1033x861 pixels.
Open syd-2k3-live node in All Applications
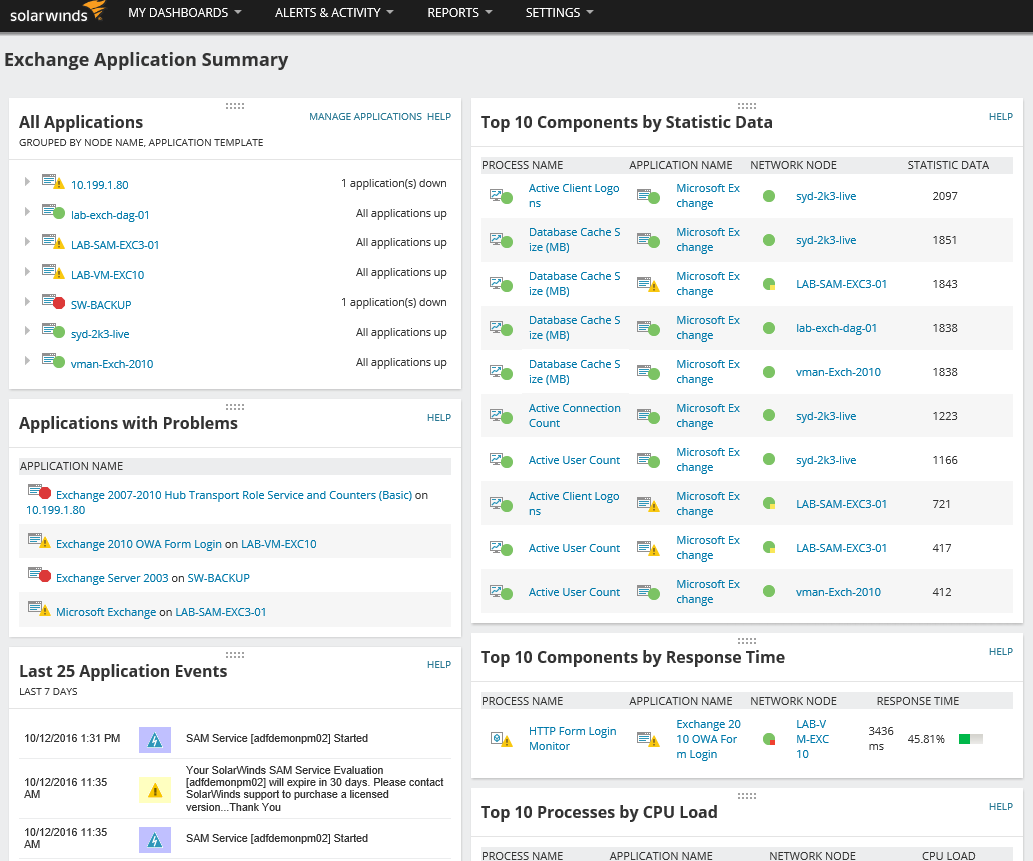coord(100,334)
